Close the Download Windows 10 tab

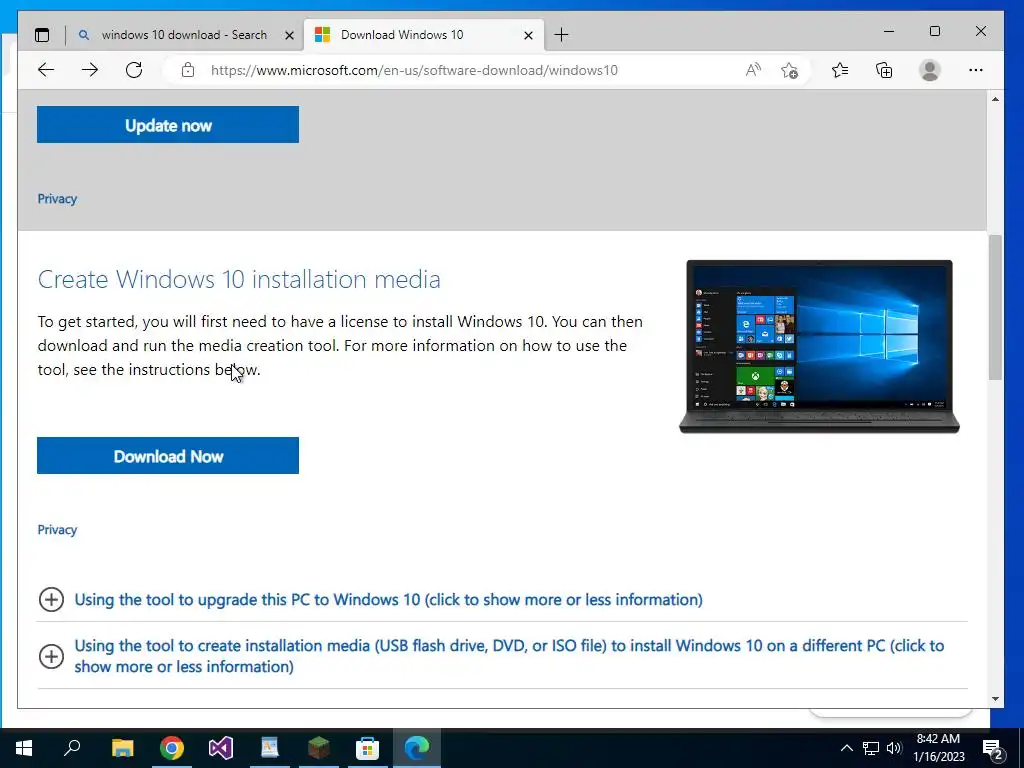528,35
